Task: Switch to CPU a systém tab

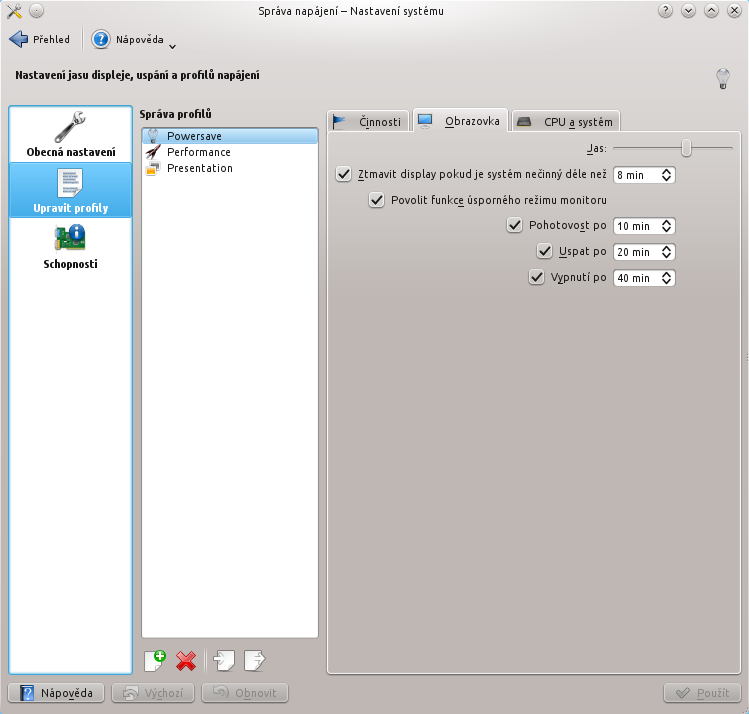Action: point(566,121)
